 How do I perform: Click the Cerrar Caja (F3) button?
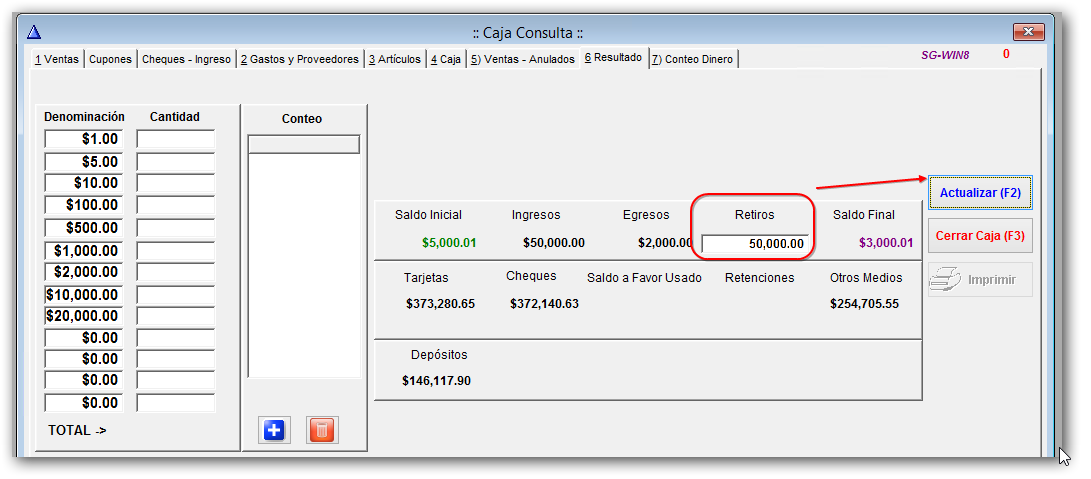[x=979, y=236]
